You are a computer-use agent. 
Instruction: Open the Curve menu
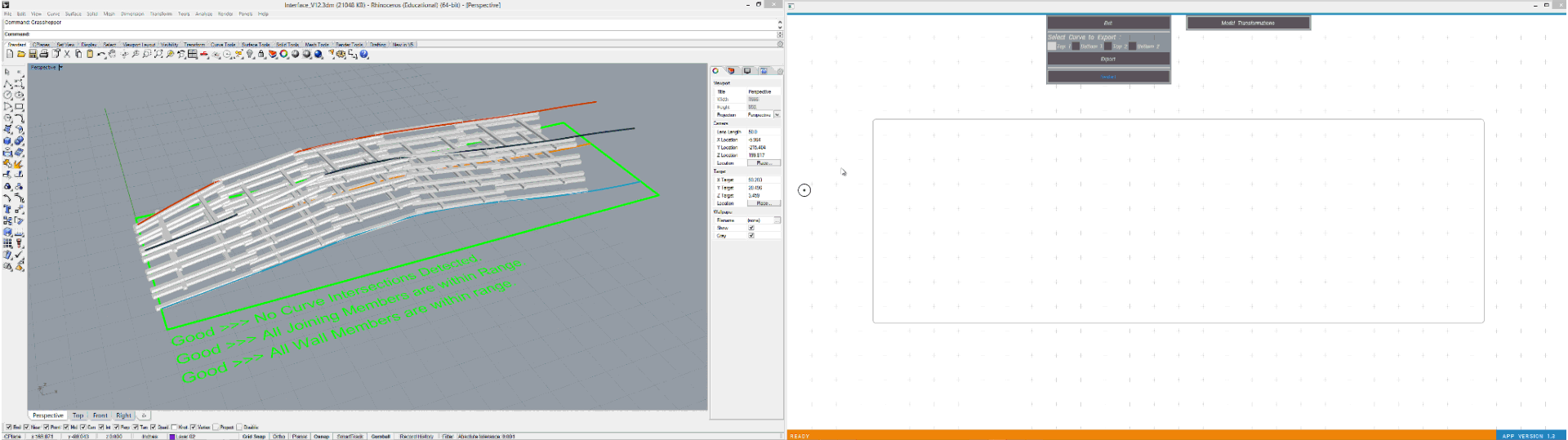pyautogui.click(x=53, y=14)
